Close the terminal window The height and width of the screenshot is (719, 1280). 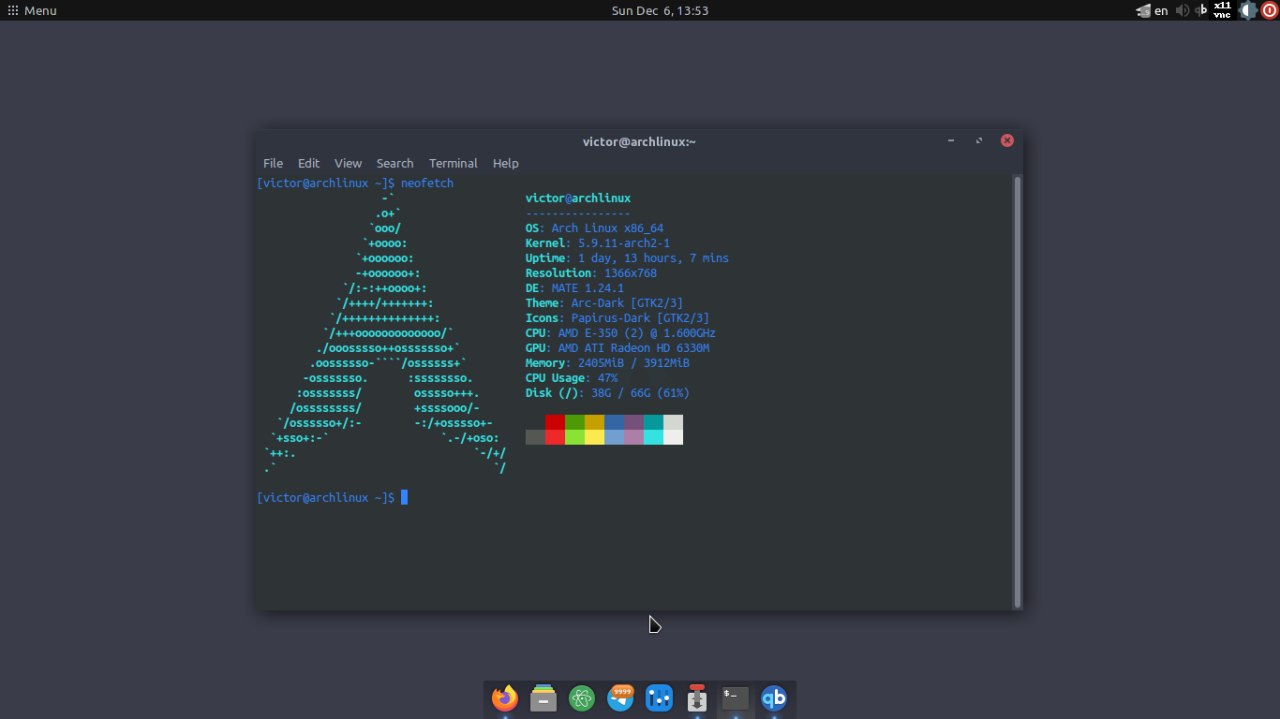tap(1007, 141)
